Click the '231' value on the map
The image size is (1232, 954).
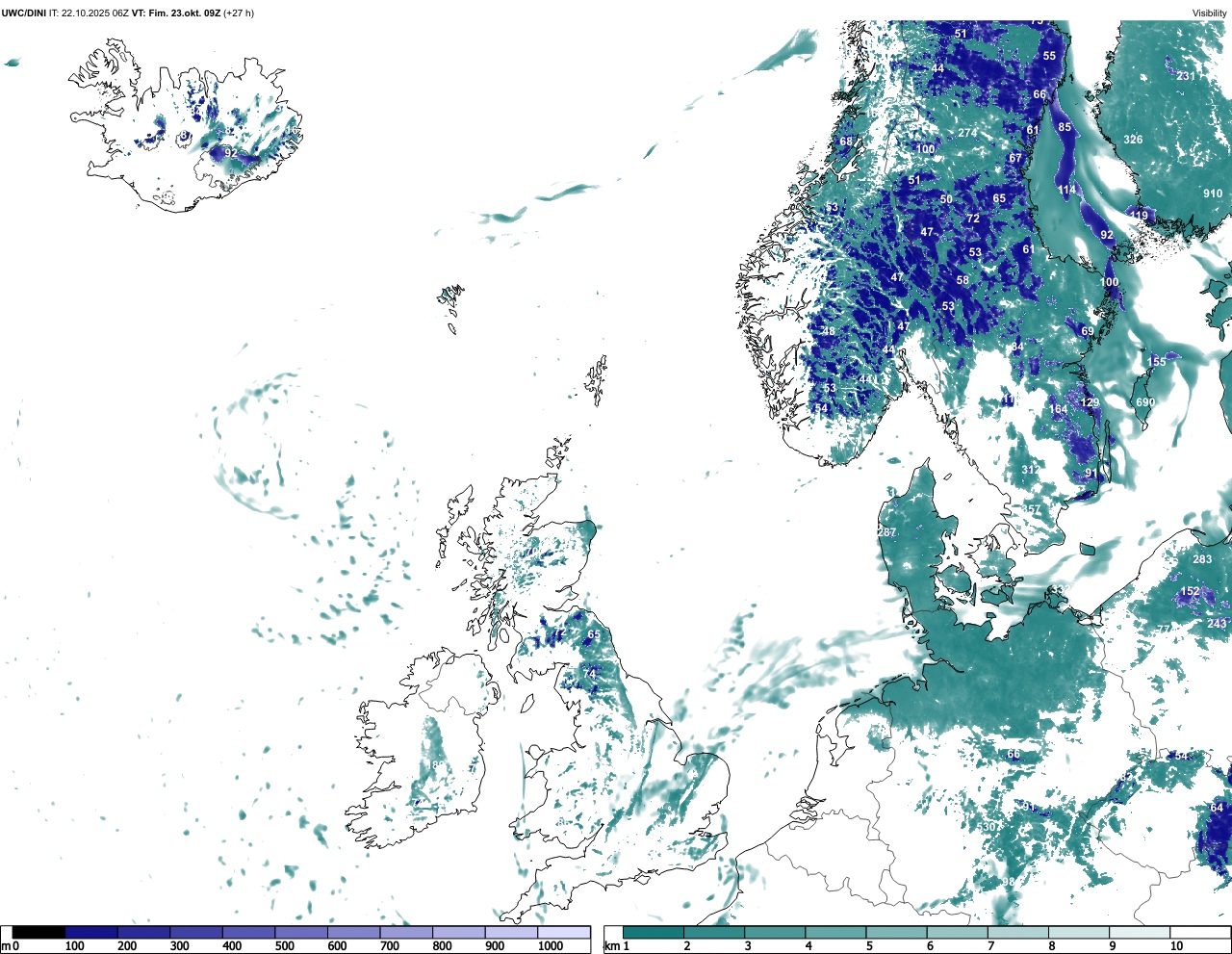(1186, 76)
